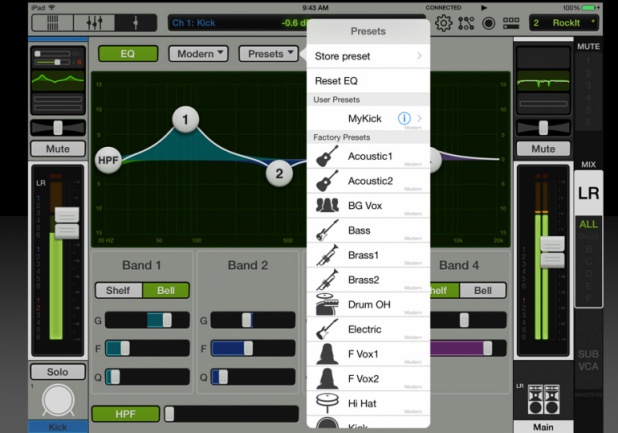Open the settings gear icon
Screen dimensions: 618x433
tap(443, 23)
